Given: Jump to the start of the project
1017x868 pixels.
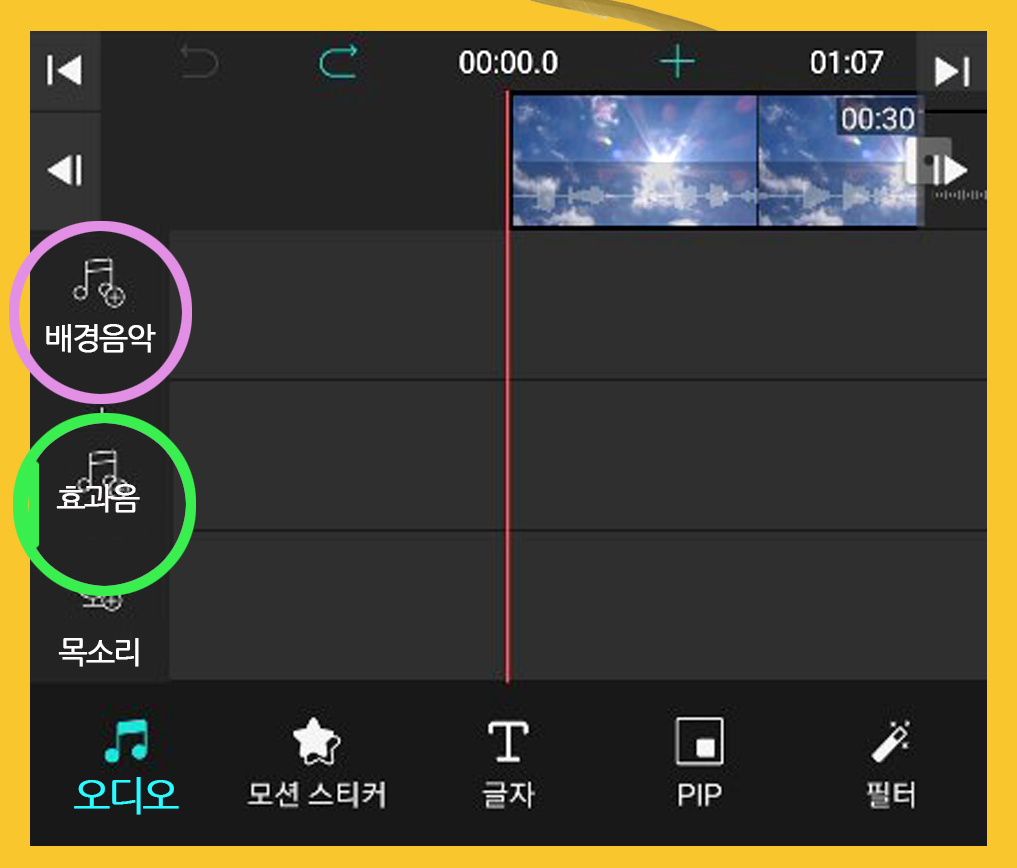Looking at the screenshot, I should click(x=64, y=70).
